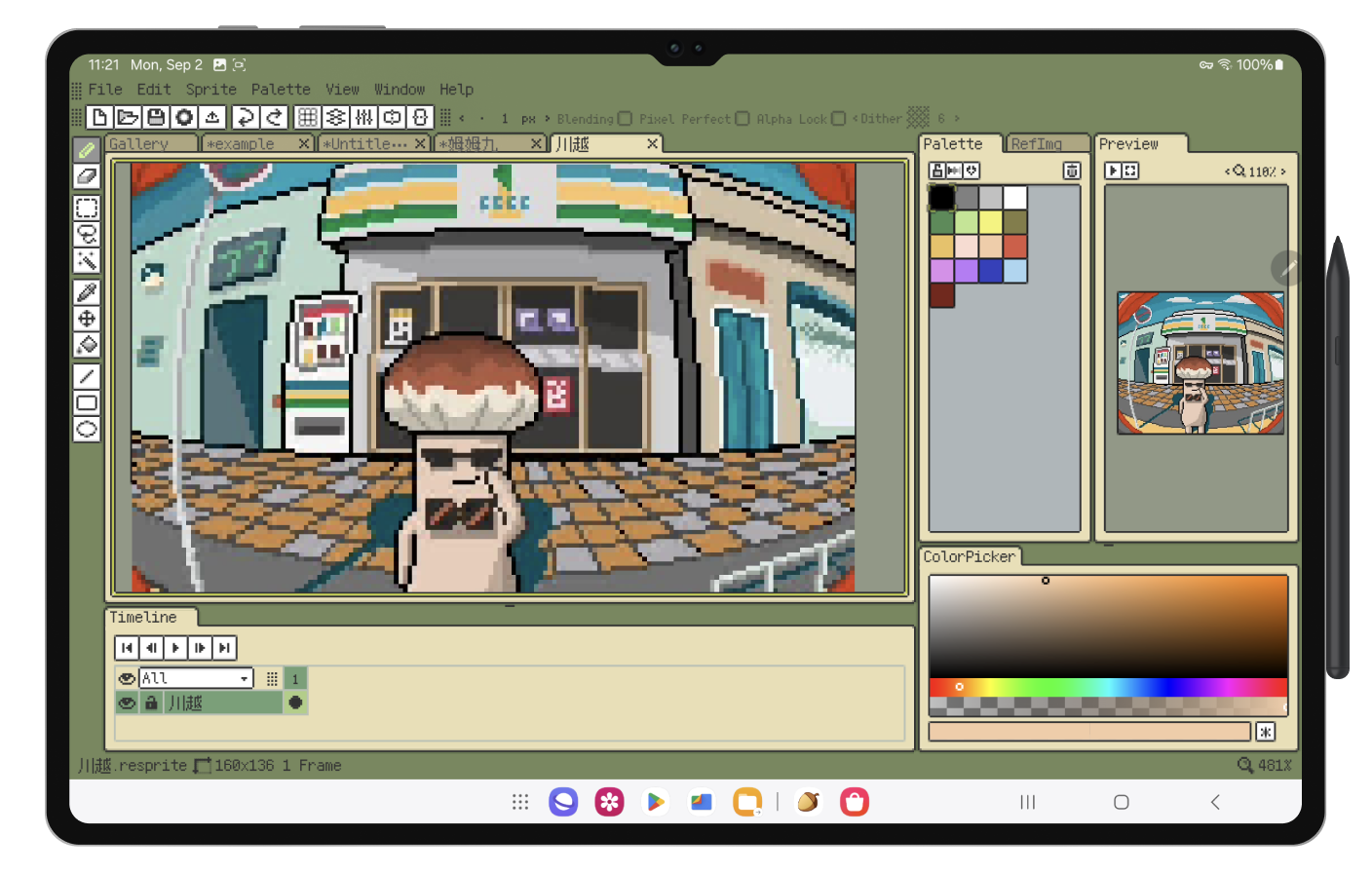Select the Ellipse shape tool
The width and height of the screenshot is (1372, 874).
(x=87, y=429)
